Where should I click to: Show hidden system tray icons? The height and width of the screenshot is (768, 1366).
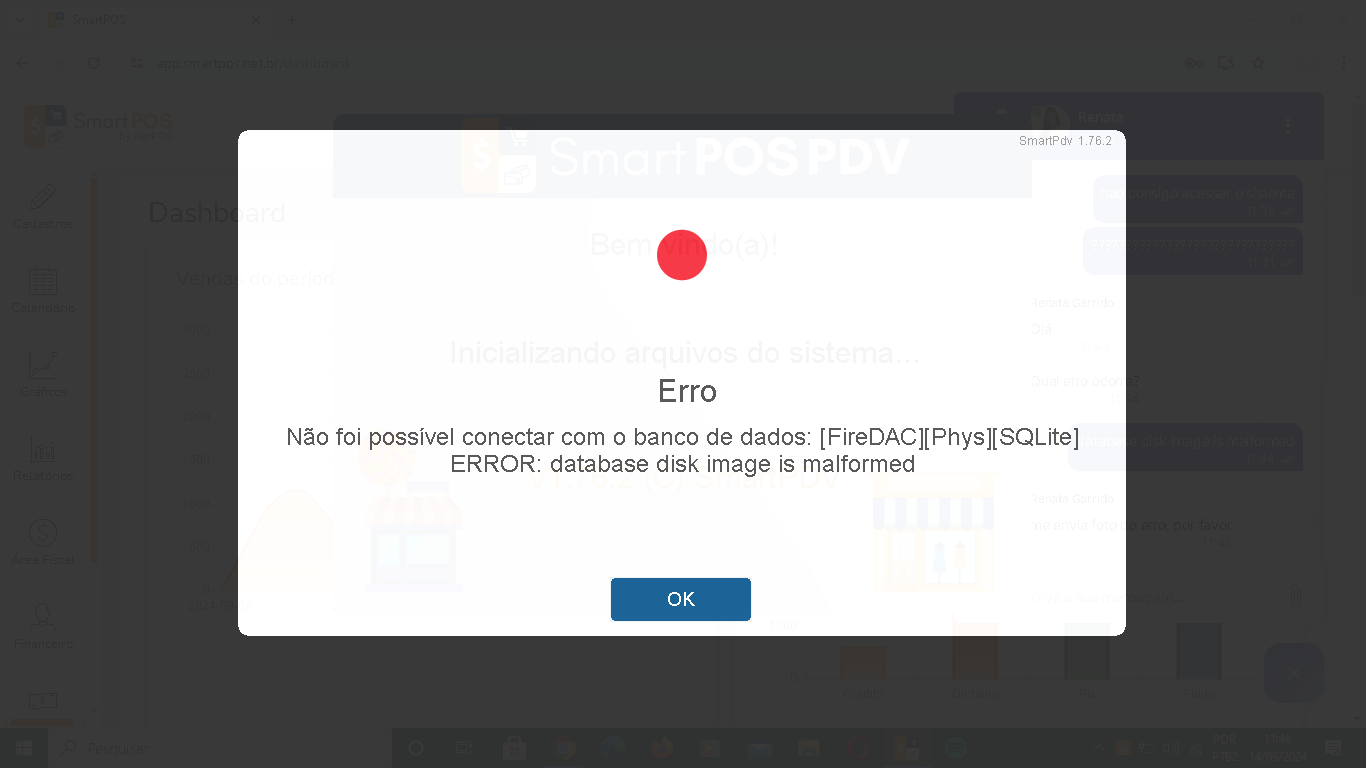(1098, 748)
